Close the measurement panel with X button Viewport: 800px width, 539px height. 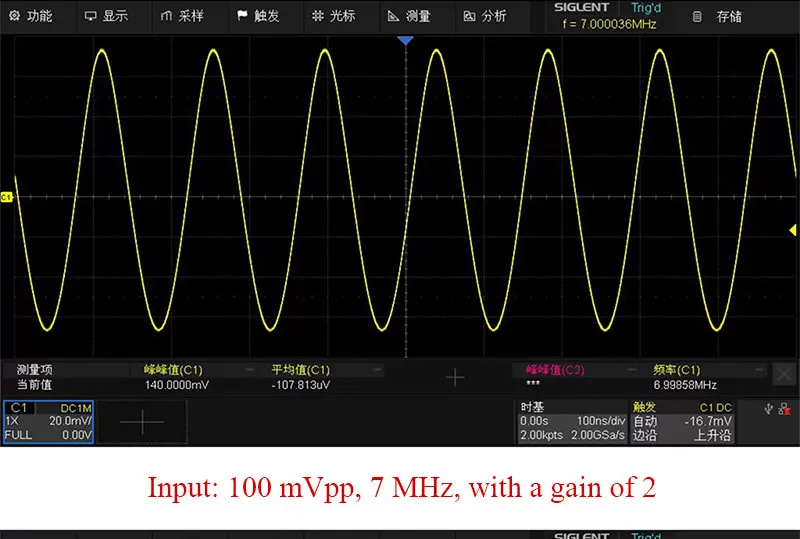[x=784, y=375]
